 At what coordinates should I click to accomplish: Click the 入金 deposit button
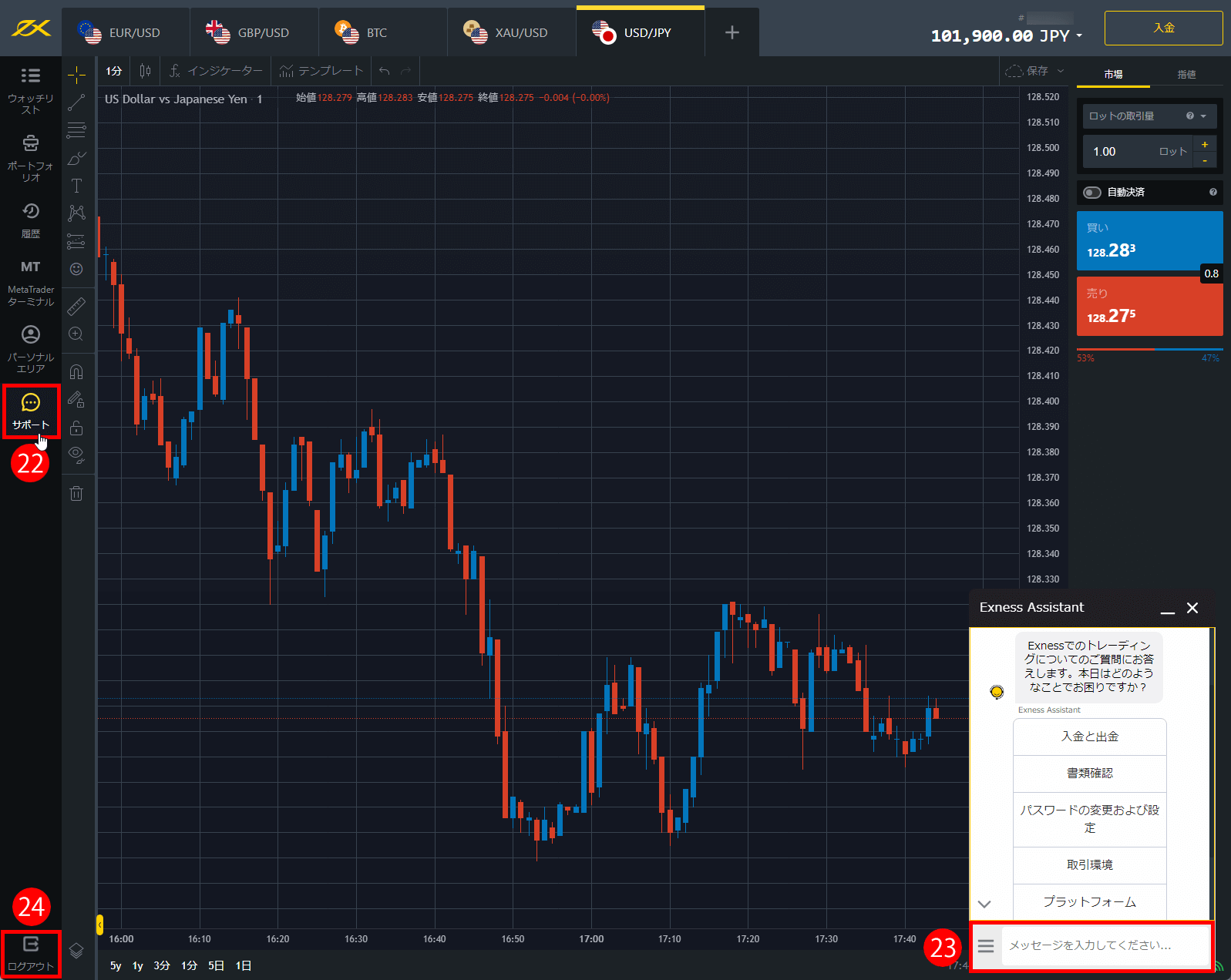tap(1164, 28)
